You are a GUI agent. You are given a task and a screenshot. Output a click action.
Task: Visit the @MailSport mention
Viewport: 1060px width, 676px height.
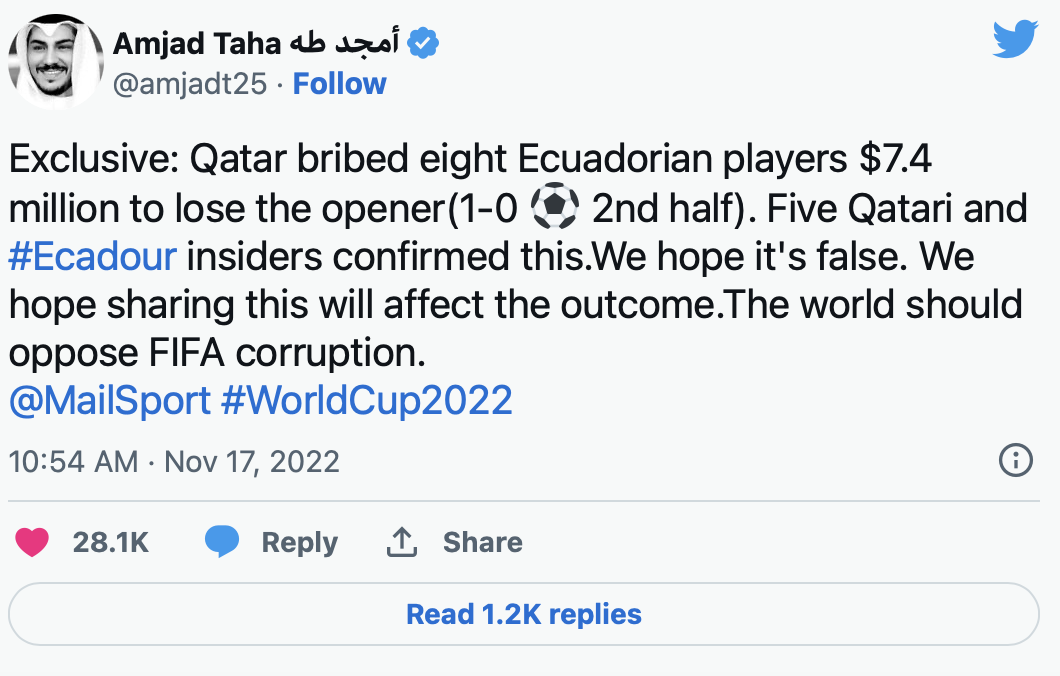point(109,401)
